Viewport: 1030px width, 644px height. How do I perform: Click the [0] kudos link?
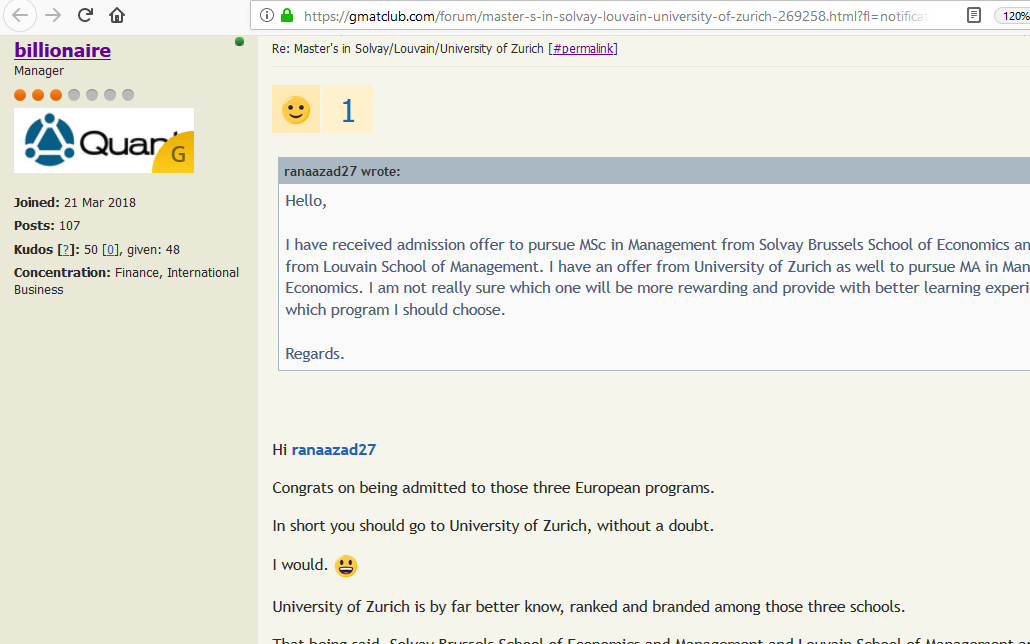111,249
